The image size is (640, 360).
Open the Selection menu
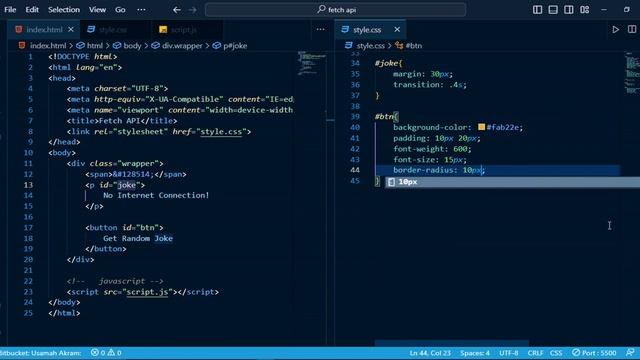64,9
